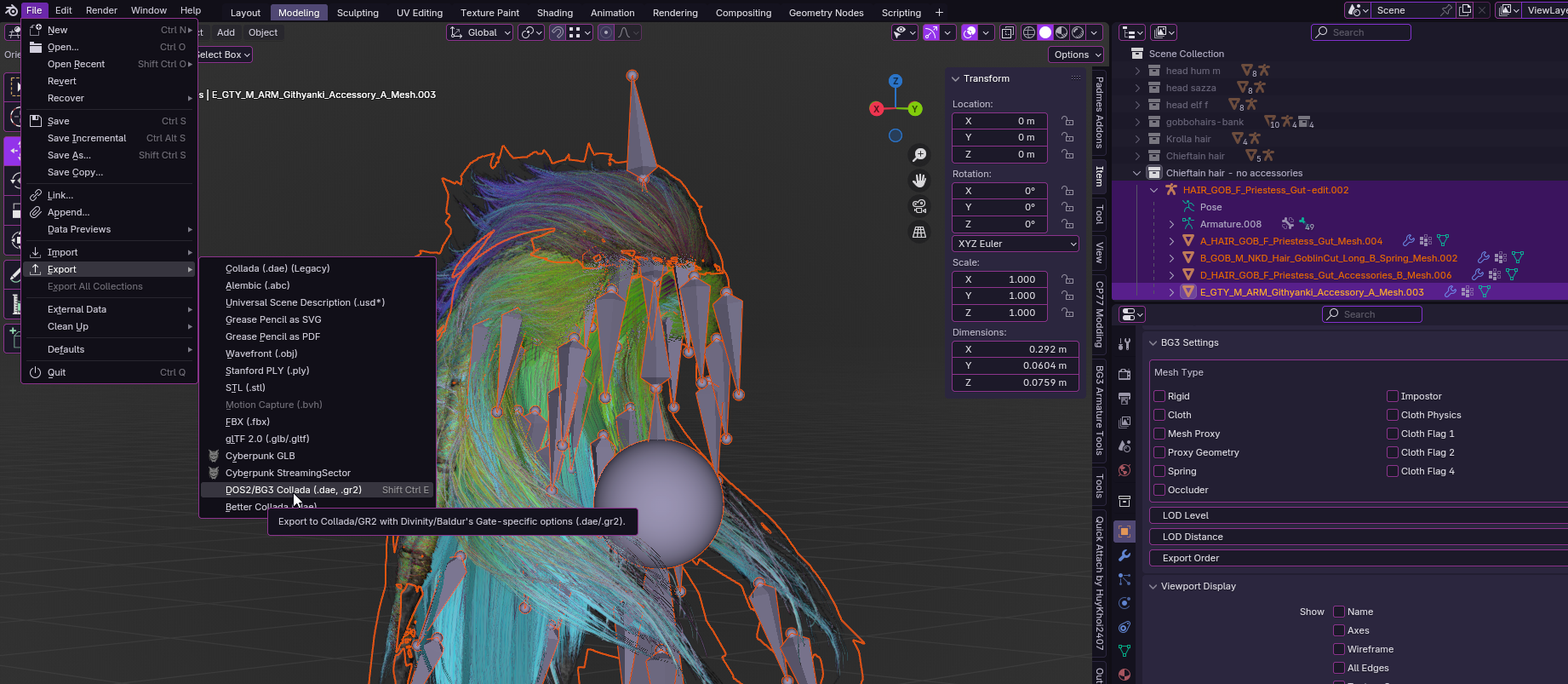Lock the Rotation Z value
1568x684 pixels.
(1067, 224)
